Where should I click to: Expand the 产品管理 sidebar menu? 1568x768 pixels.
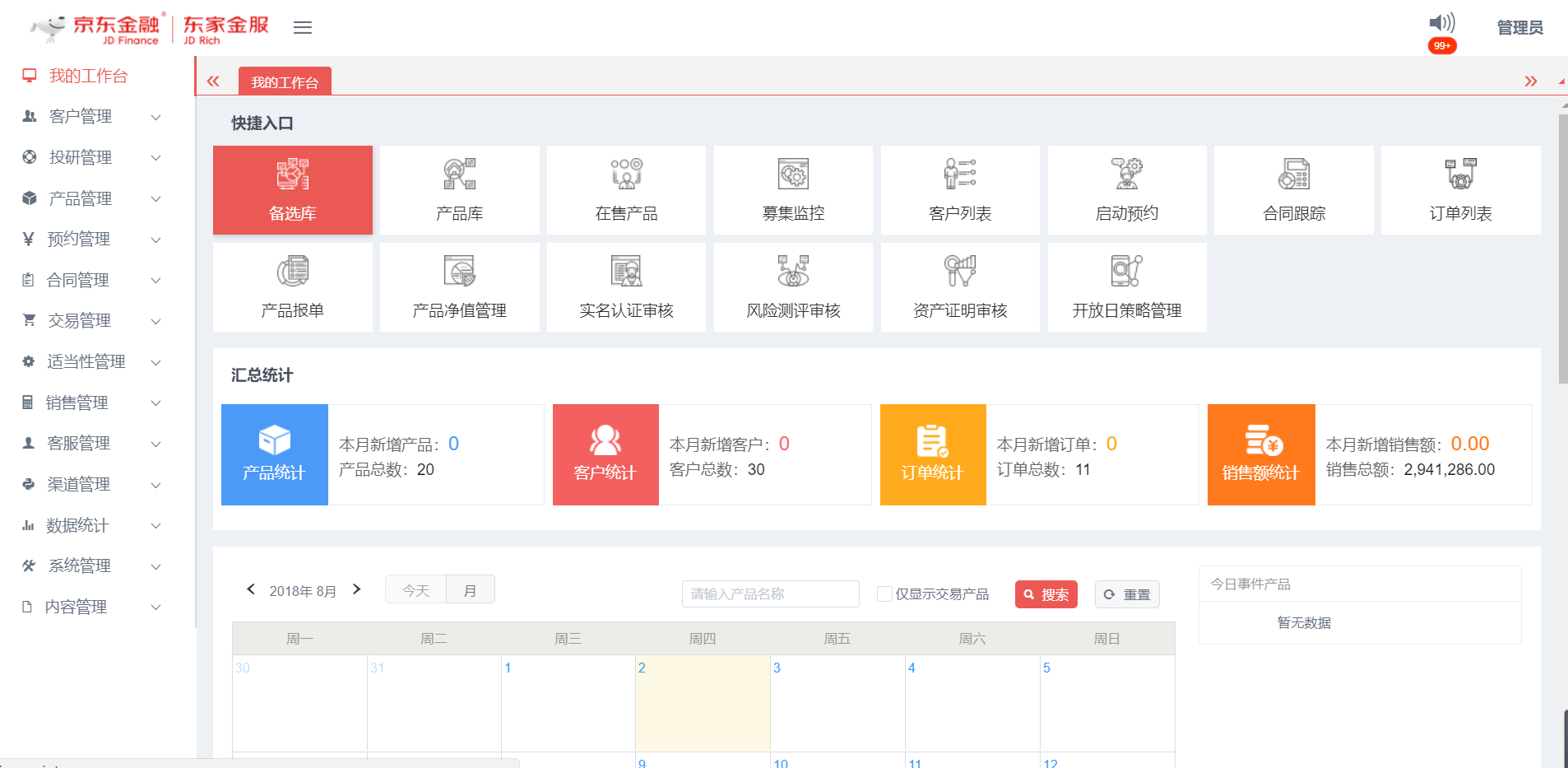tap(90, 198)
